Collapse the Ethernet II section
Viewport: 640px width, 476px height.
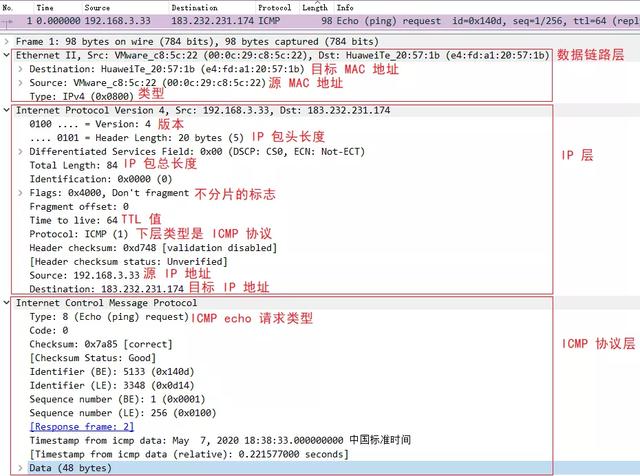coord(8,55)
